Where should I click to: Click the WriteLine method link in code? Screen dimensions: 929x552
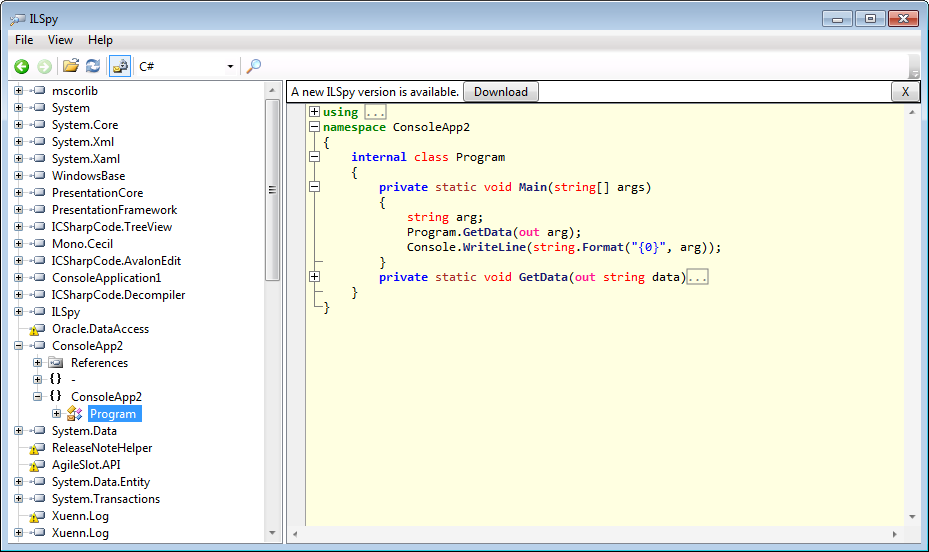tap(494, 247)
